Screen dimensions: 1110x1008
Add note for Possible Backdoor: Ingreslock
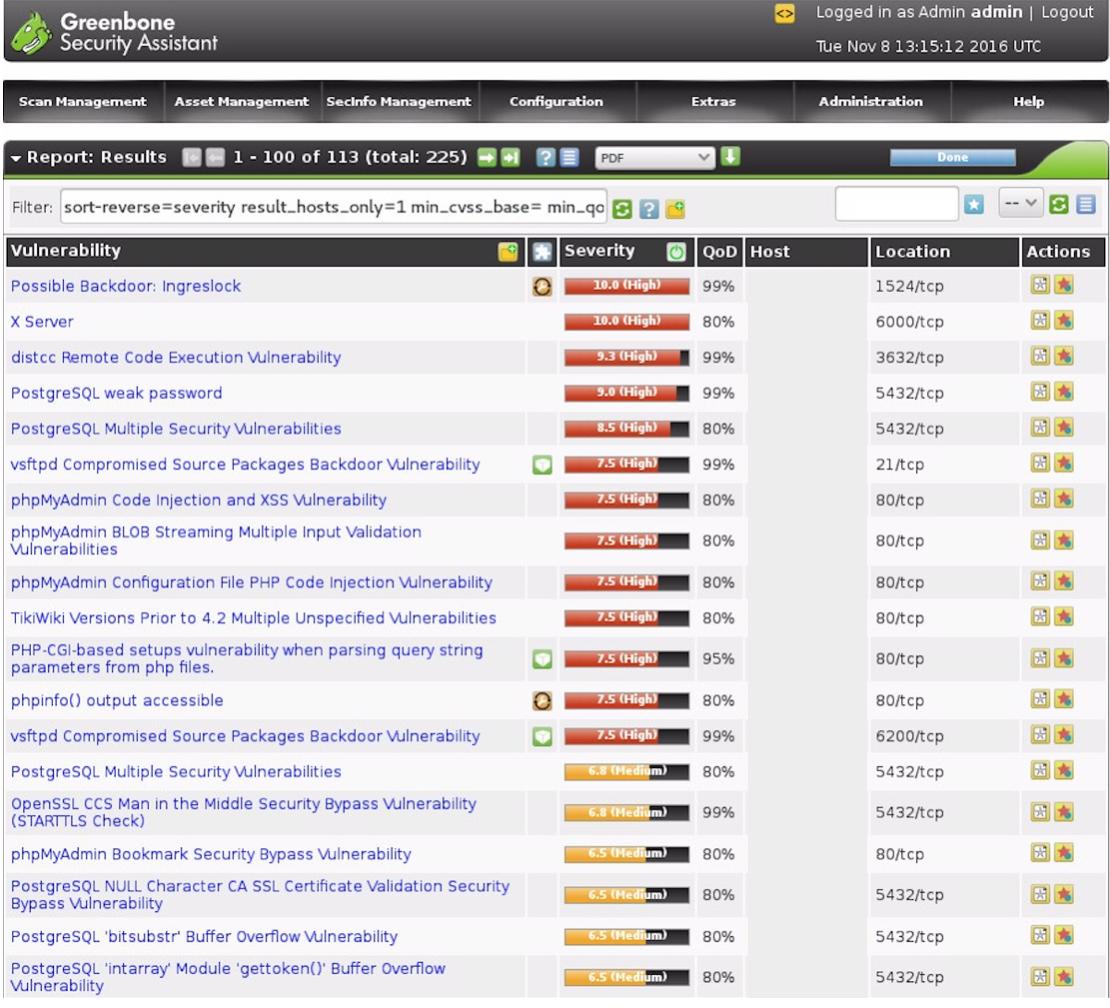point(1041,286)
